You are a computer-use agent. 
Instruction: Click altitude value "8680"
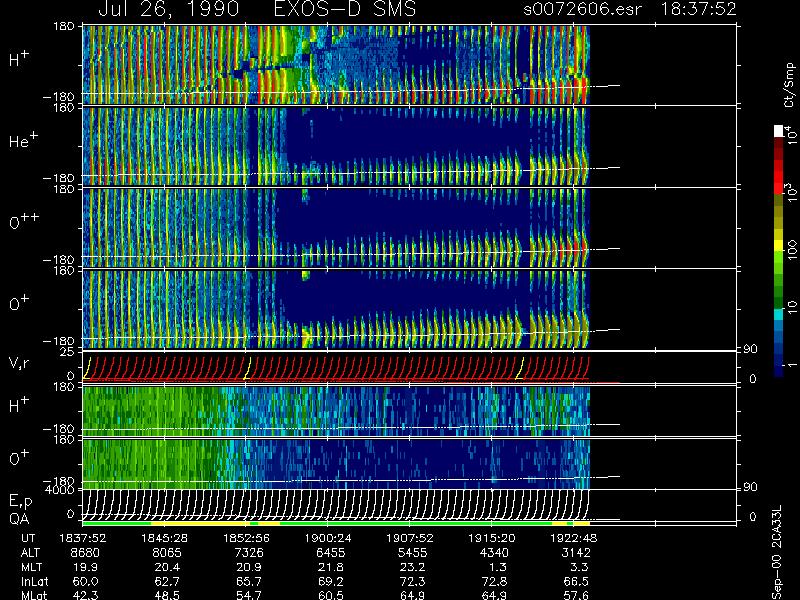pos(85,553)
